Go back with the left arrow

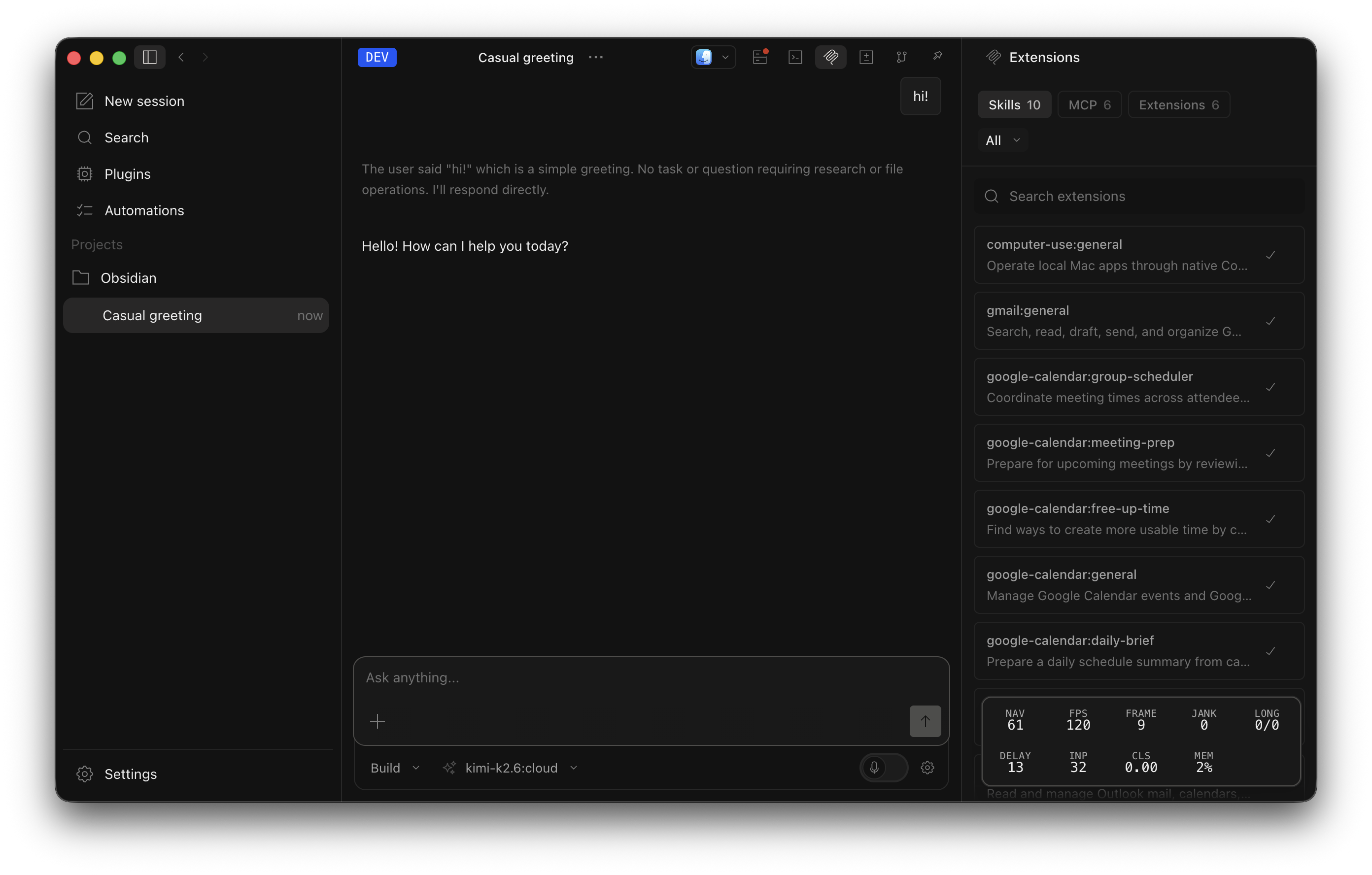[x=181, y=57]
